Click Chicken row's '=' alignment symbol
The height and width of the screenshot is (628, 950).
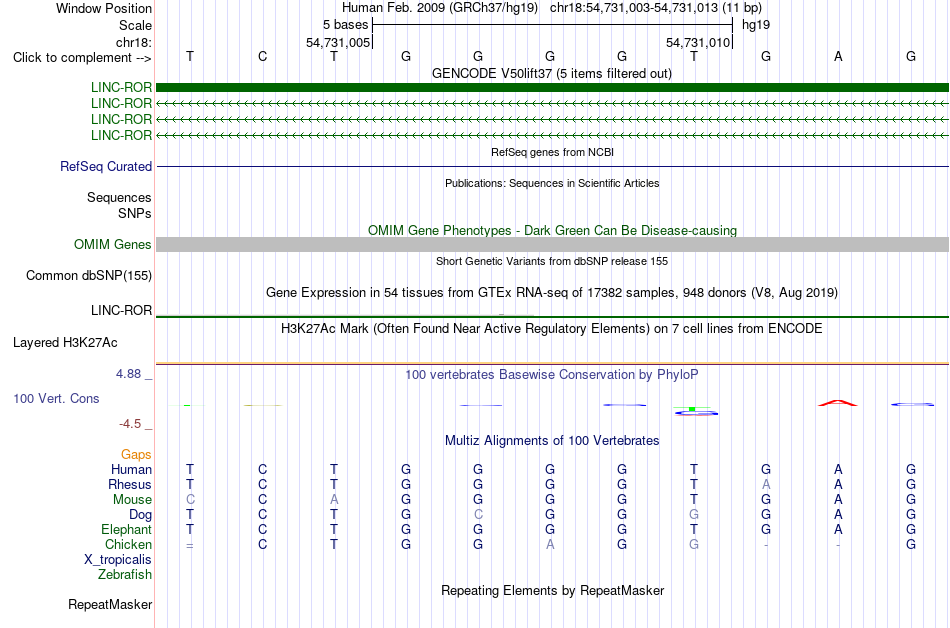[190, 545]
